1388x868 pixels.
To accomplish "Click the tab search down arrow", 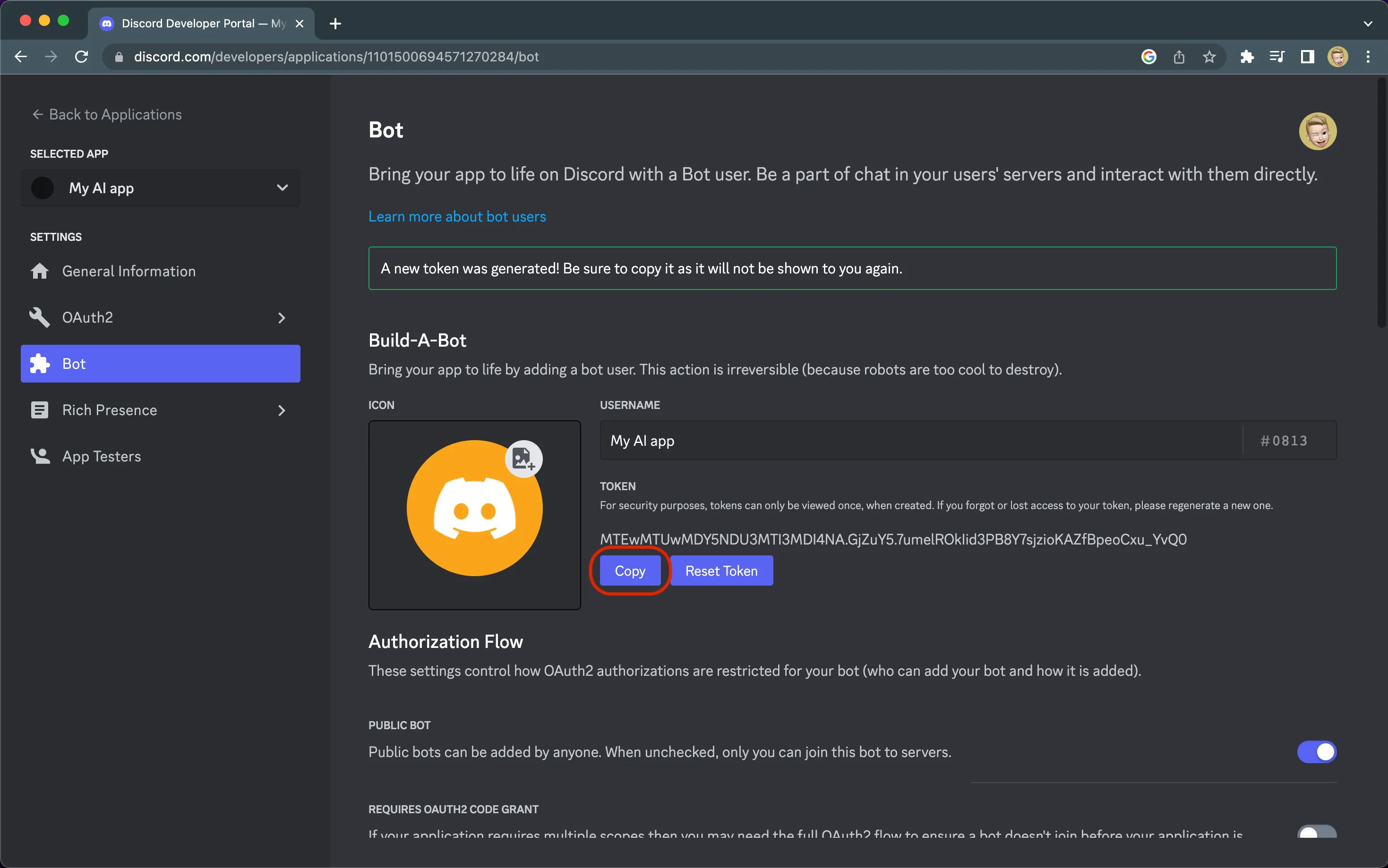I will (x=1368, y=24).
